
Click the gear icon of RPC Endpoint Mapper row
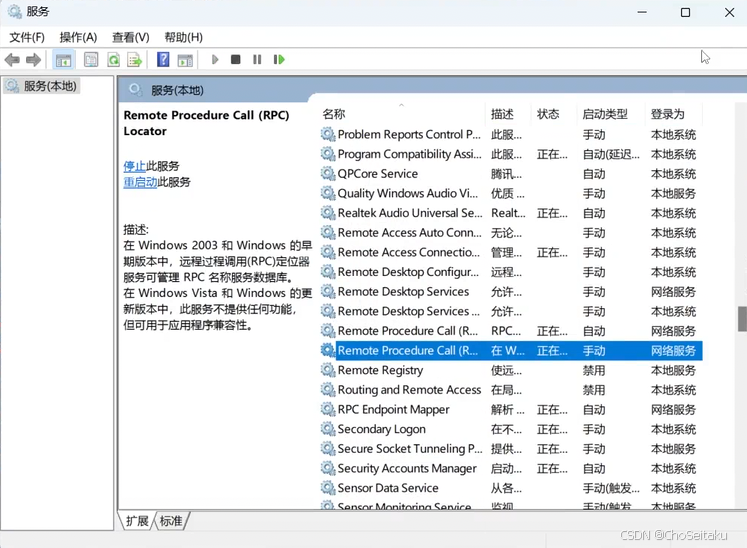tap(328, 409)
